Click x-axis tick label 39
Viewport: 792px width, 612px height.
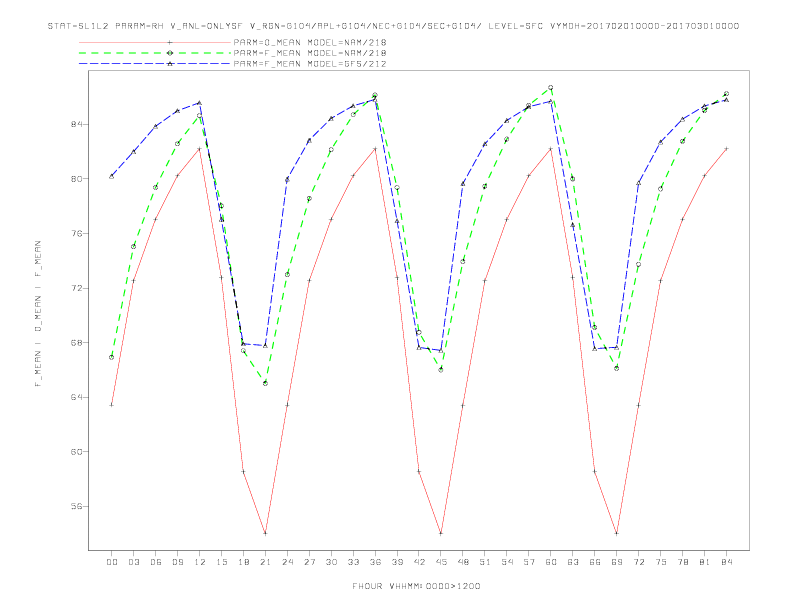[397, 562]
